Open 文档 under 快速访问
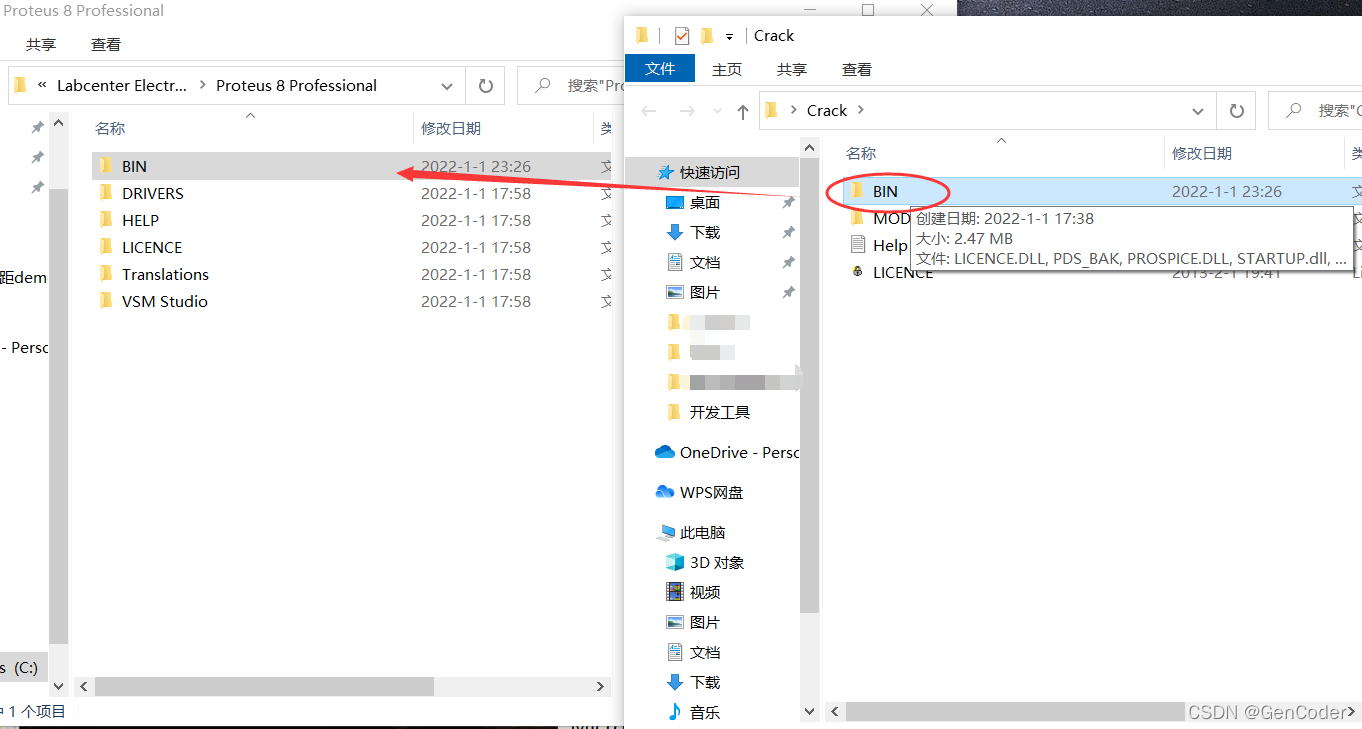Viewport: 1362px width, 729px height. click(x=704, y=262)
